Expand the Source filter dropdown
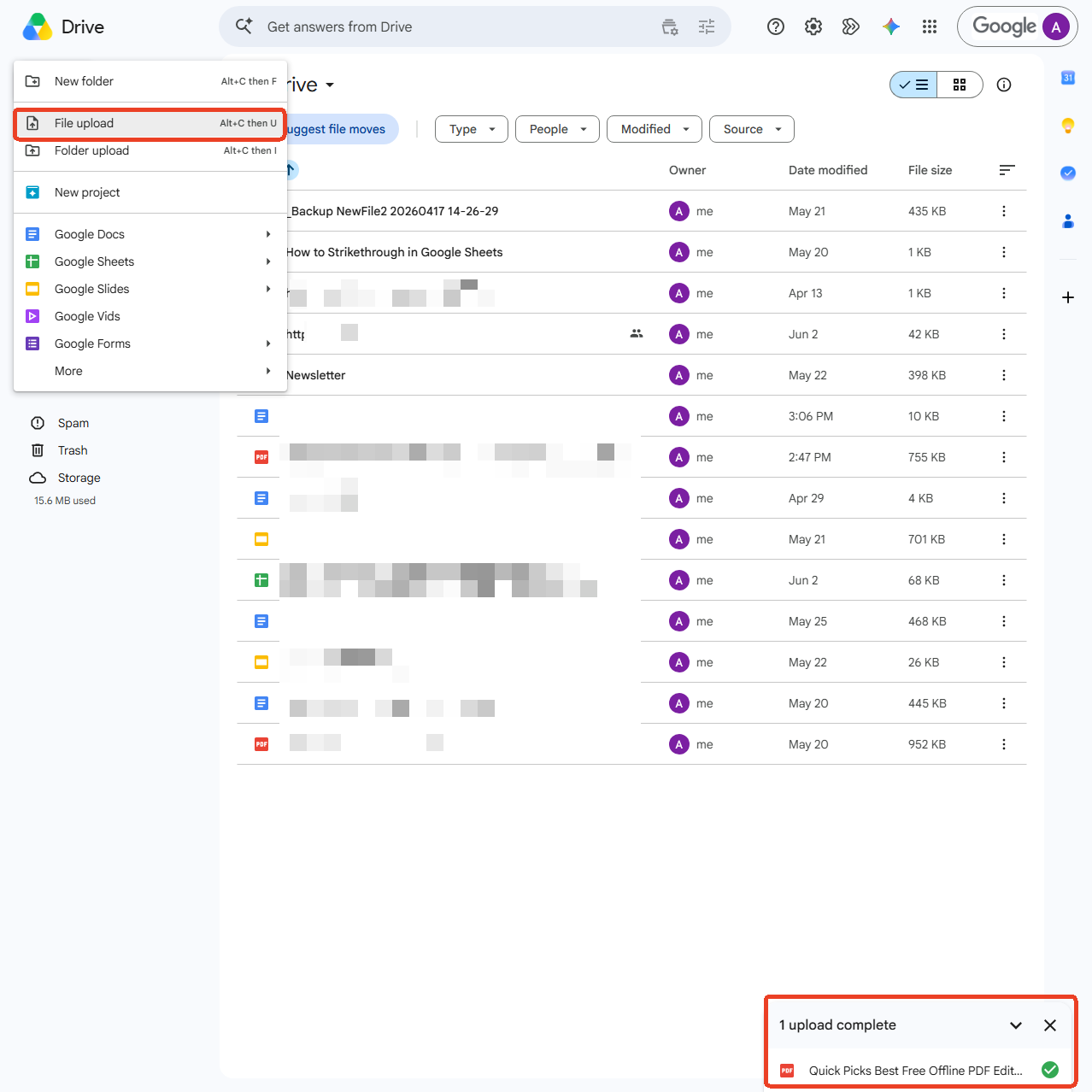 [x=752, y=129]
